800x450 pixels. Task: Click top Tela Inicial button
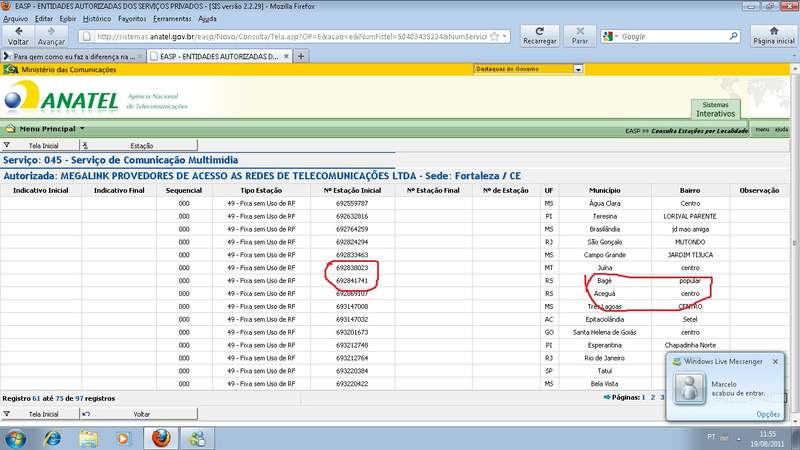click(x=40, y=145)
